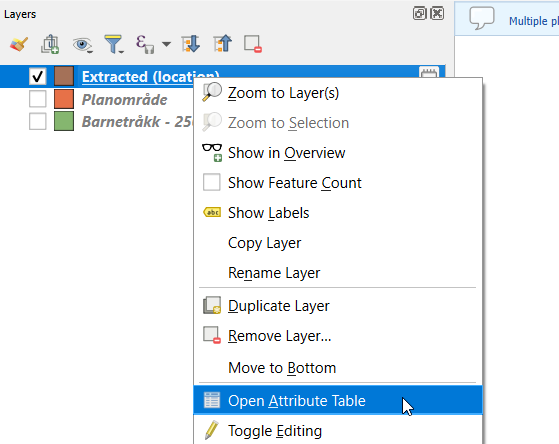This screenshot has height=444, width=559.
Task: Float the Layers panel with undock button
Action: pyautogui.click(x=420, y=14)
